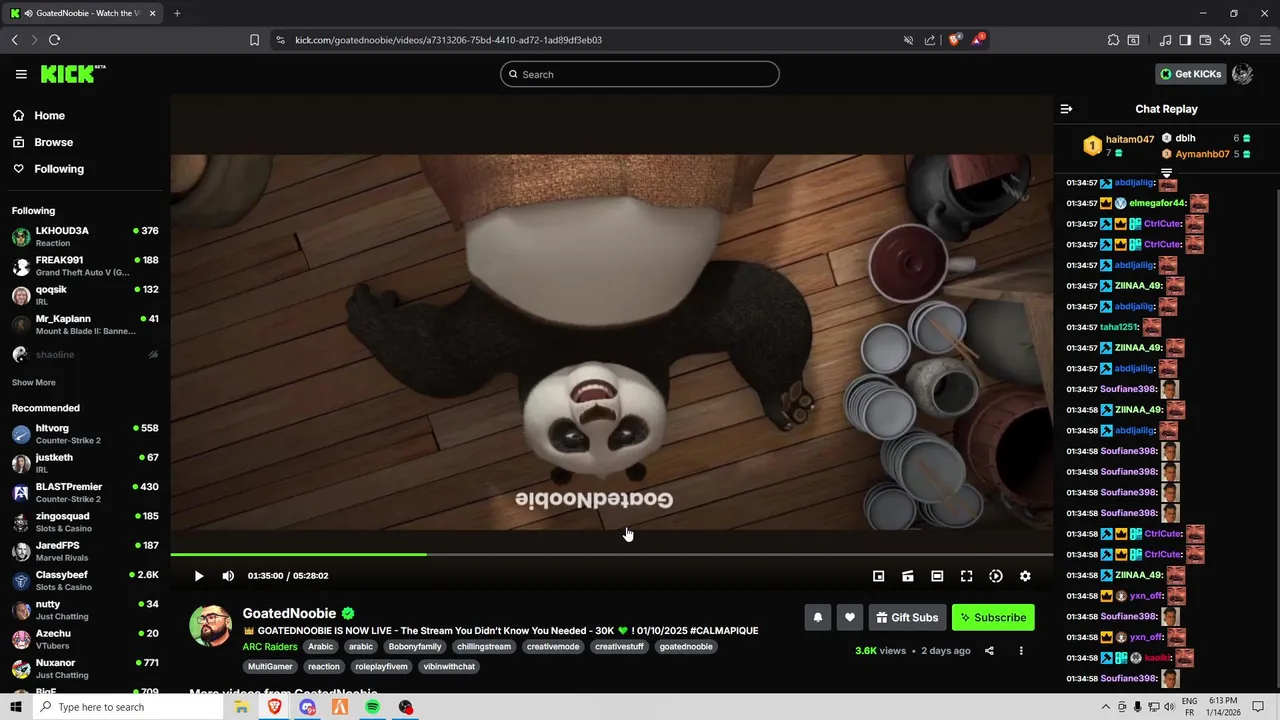Bookmark this page icon
This screenshot has height=720, width=1280.
[x=254, y=40]
